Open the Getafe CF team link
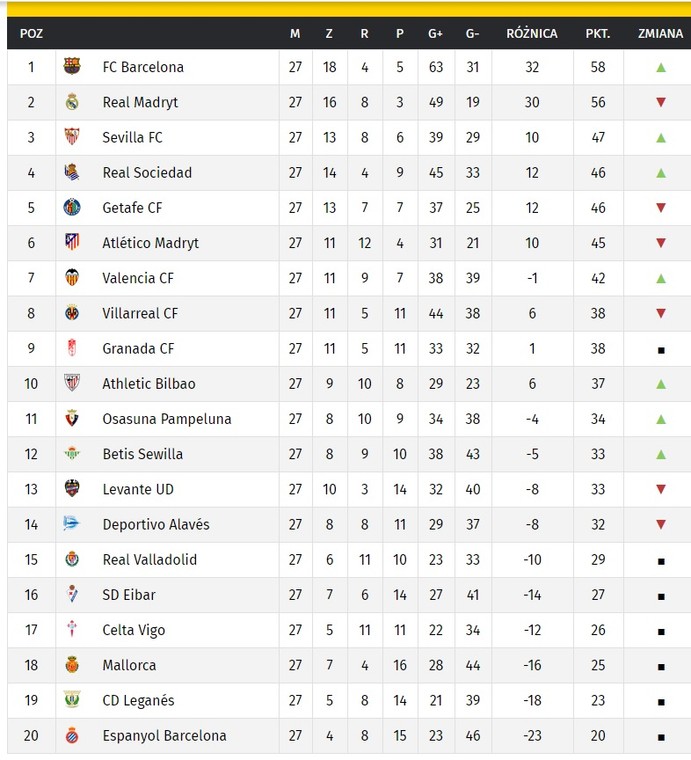 click(132, 208)
